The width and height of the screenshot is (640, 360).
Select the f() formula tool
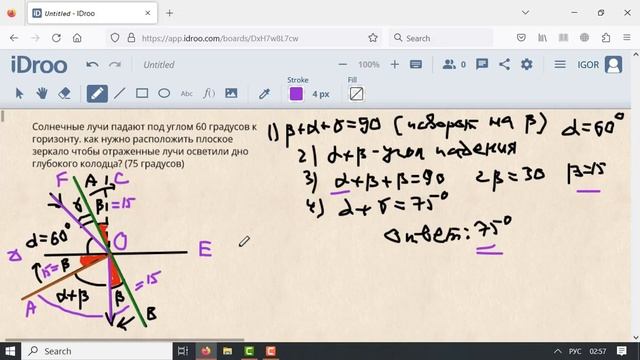tap(209, 94)
